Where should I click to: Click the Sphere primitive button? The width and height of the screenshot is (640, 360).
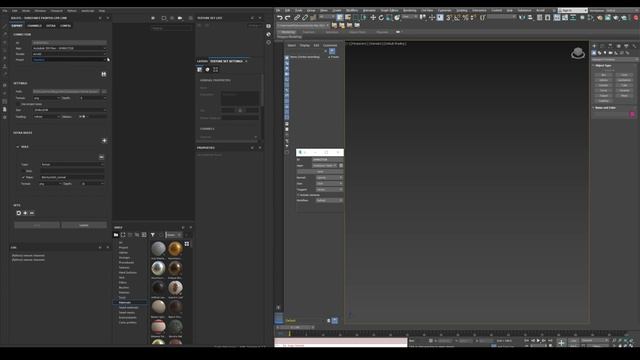click(x=604, y=80)
